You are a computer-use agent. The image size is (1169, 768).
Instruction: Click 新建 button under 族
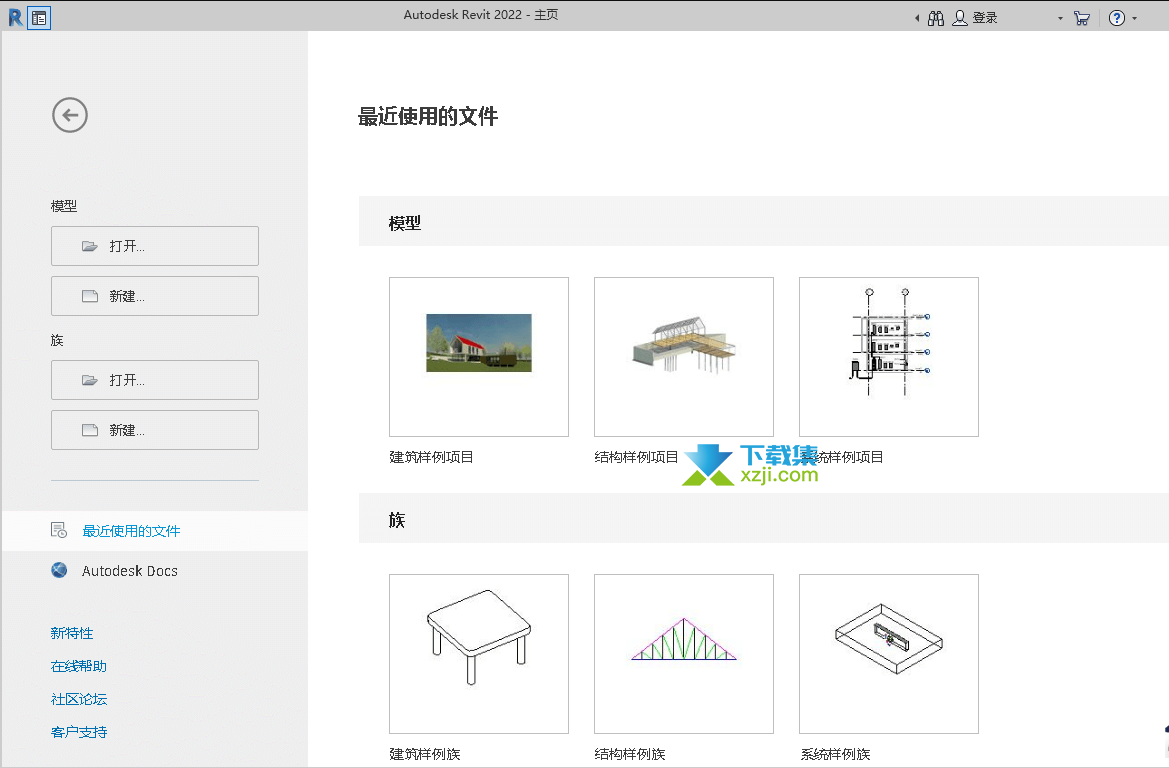point(155,430)
